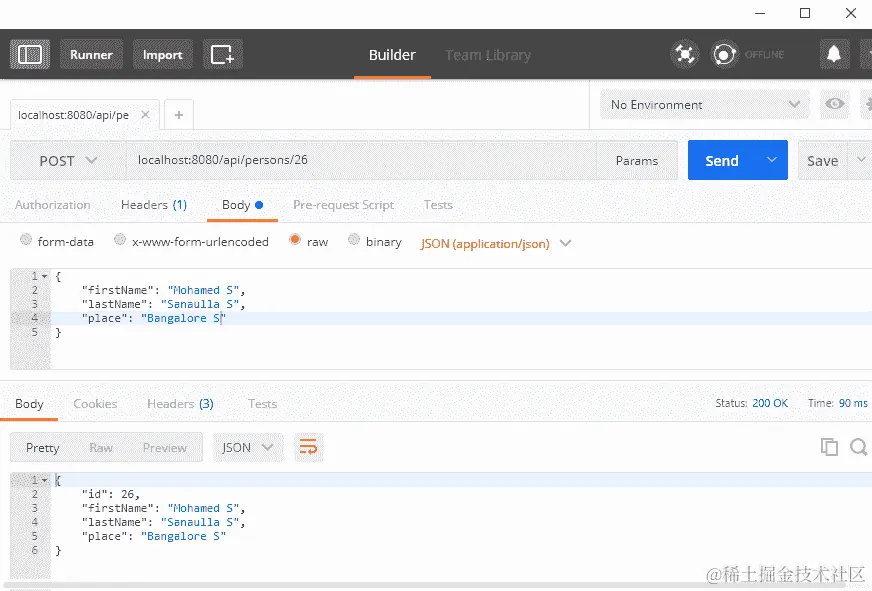872x591 pixels.
Task: Search the response body
Action: coord(859,446)
